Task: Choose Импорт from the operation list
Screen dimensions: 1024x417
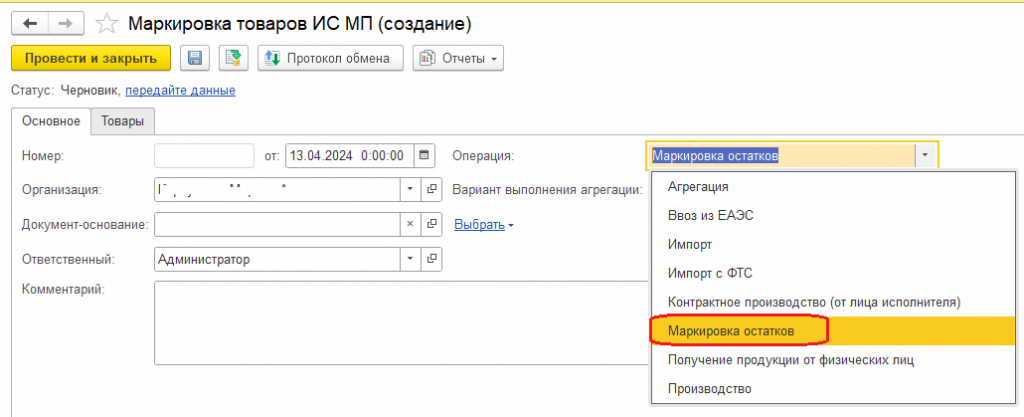Action: 835,245
